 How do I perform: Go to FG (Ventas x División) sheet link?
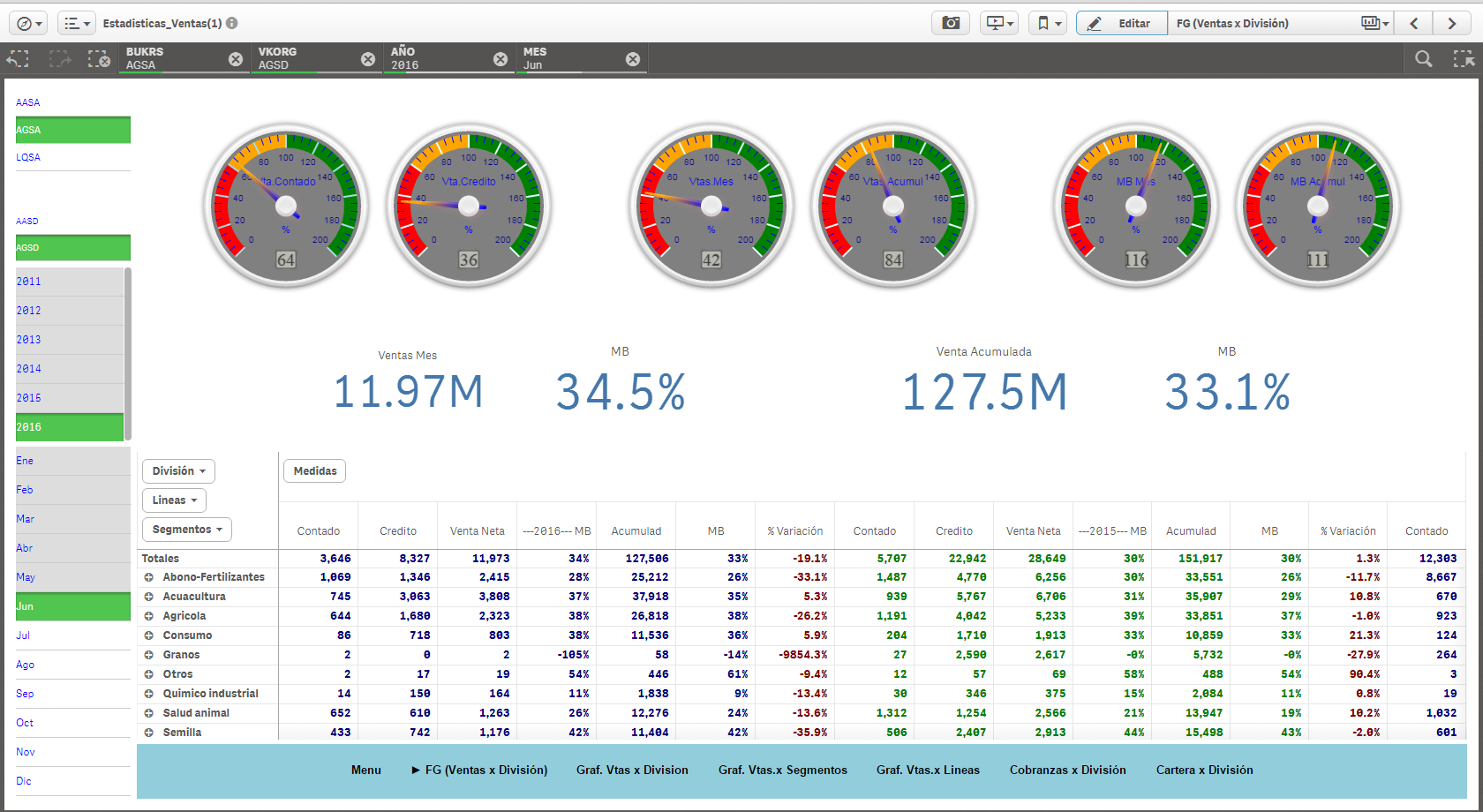click(x=479, y=770)
